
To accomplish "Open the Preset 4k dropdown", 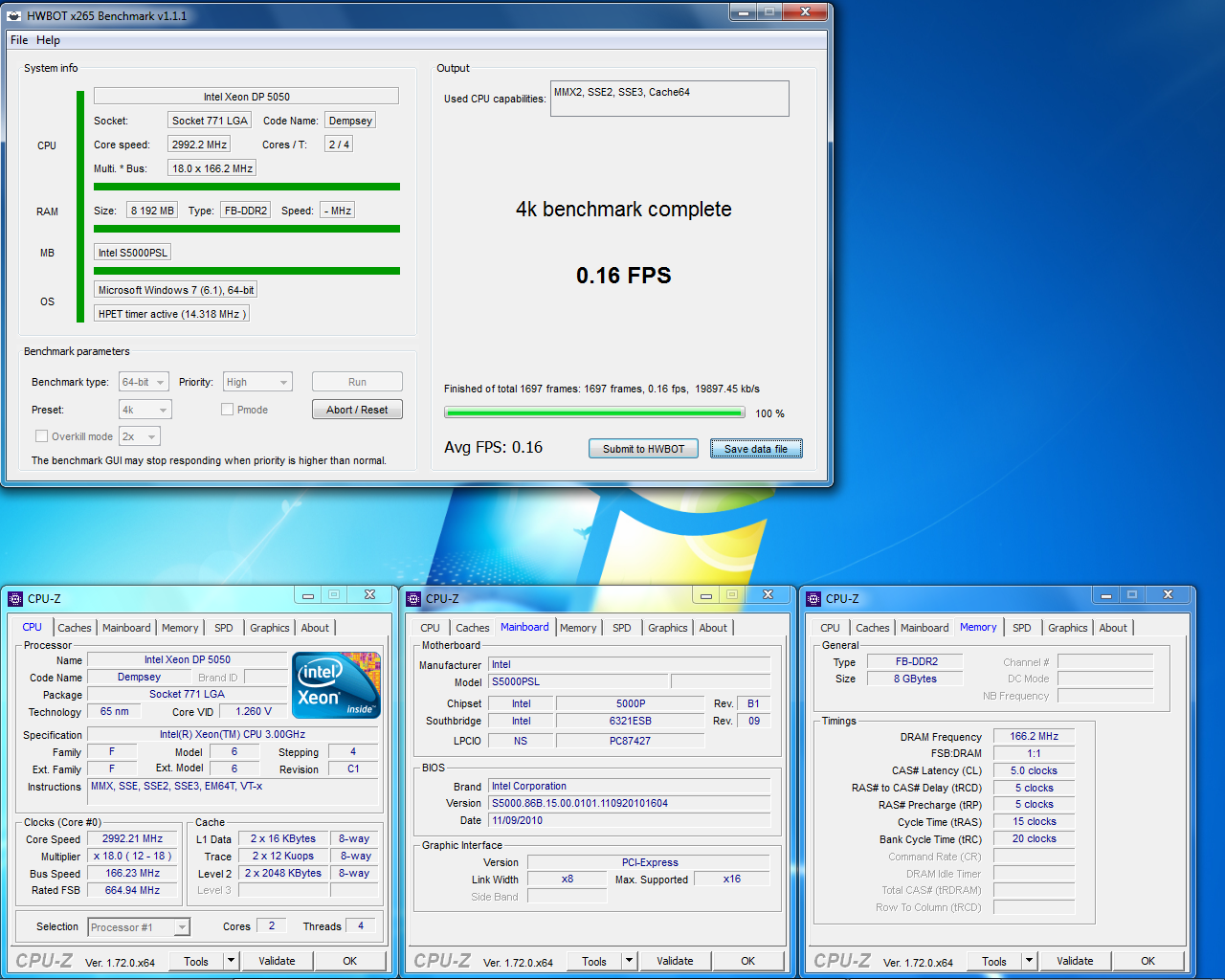I will (145, 410).
